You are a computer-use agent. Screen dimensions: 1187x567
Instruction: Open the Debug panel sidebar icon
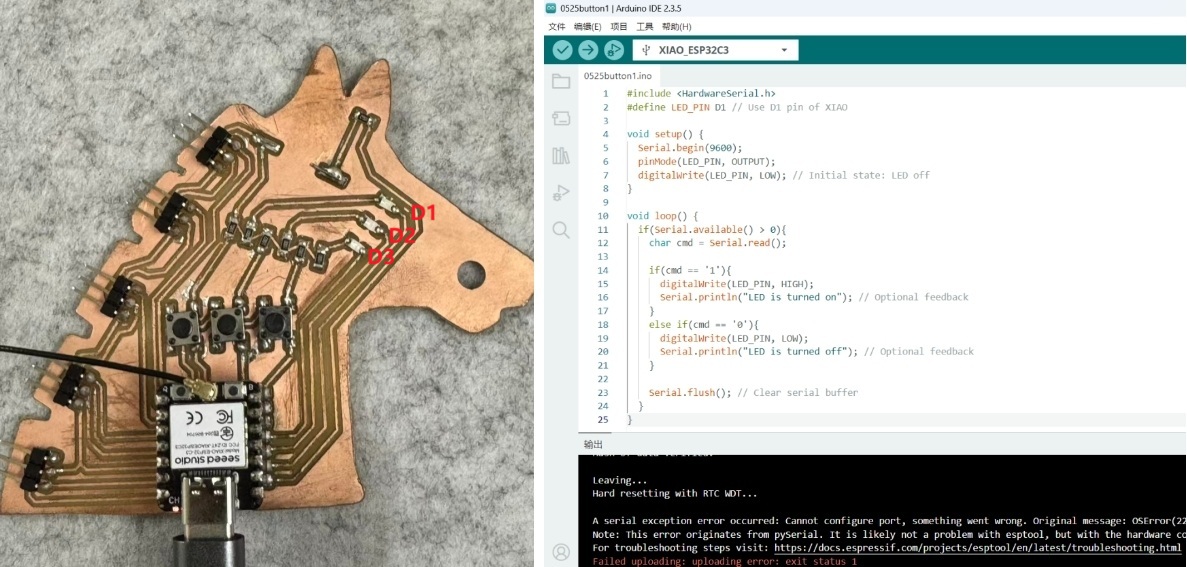coord(561,193)
